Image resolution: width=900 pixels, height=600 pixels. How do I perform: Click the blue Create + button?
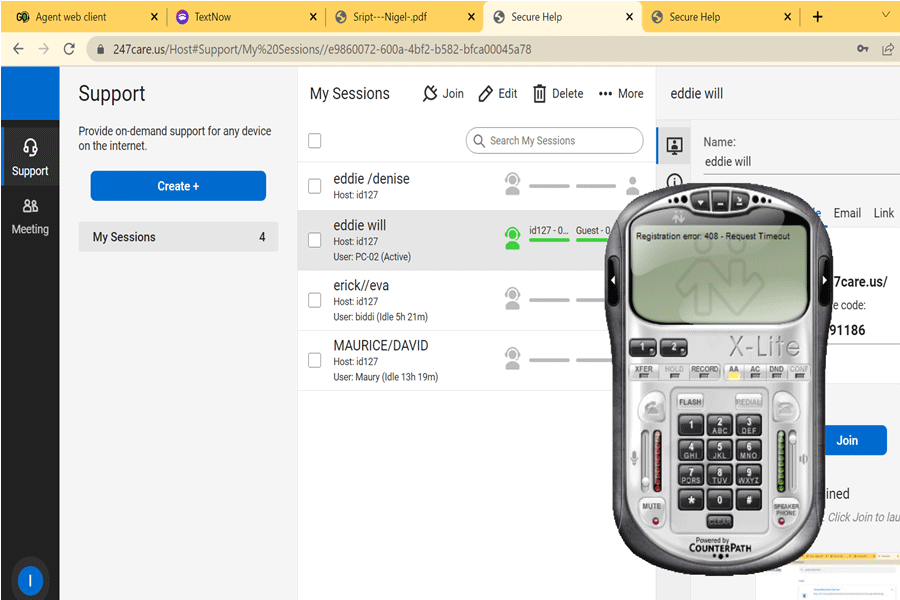pyautogui.click(x=178, y=186)
